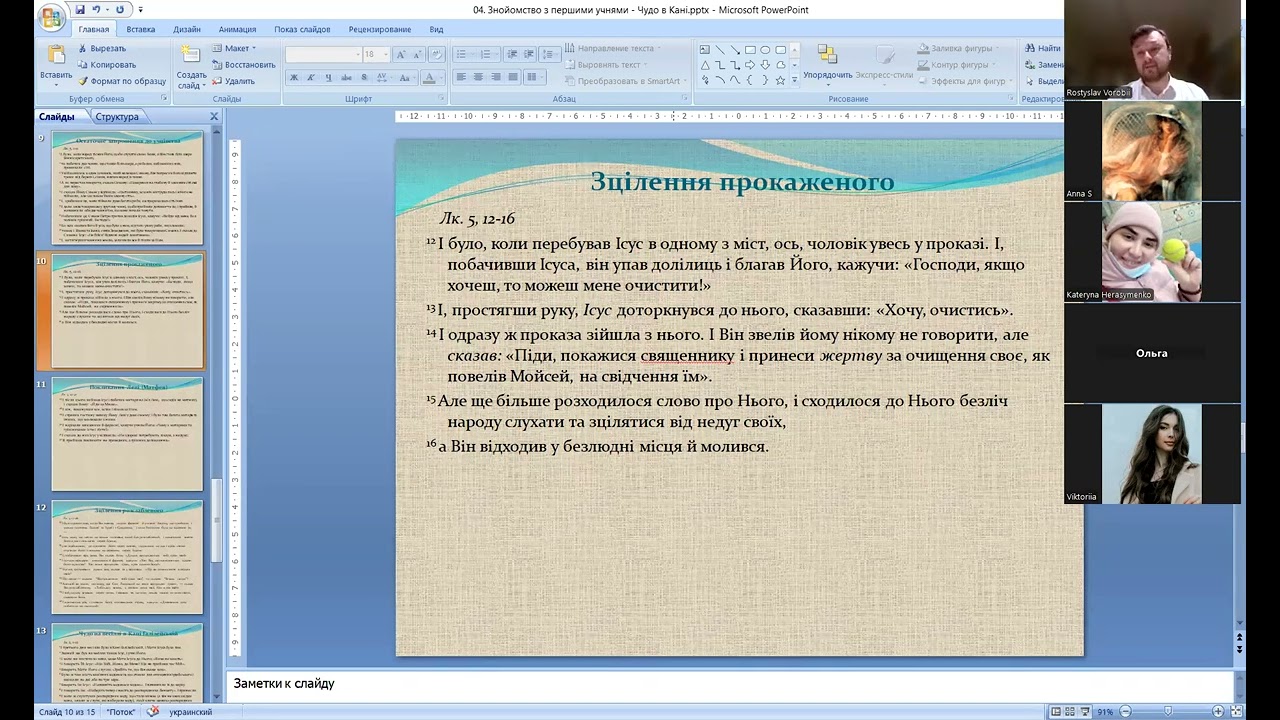Viewport: 1280px width, 720px height.
Task: Toggle strikethrough abc formatting
Action: [x=346, y=77]
